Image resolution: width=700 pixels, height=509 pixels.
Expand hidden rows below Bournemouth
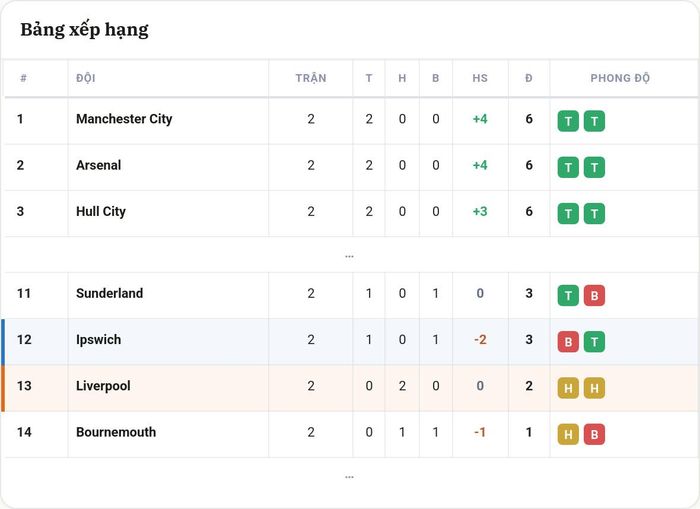350,477
